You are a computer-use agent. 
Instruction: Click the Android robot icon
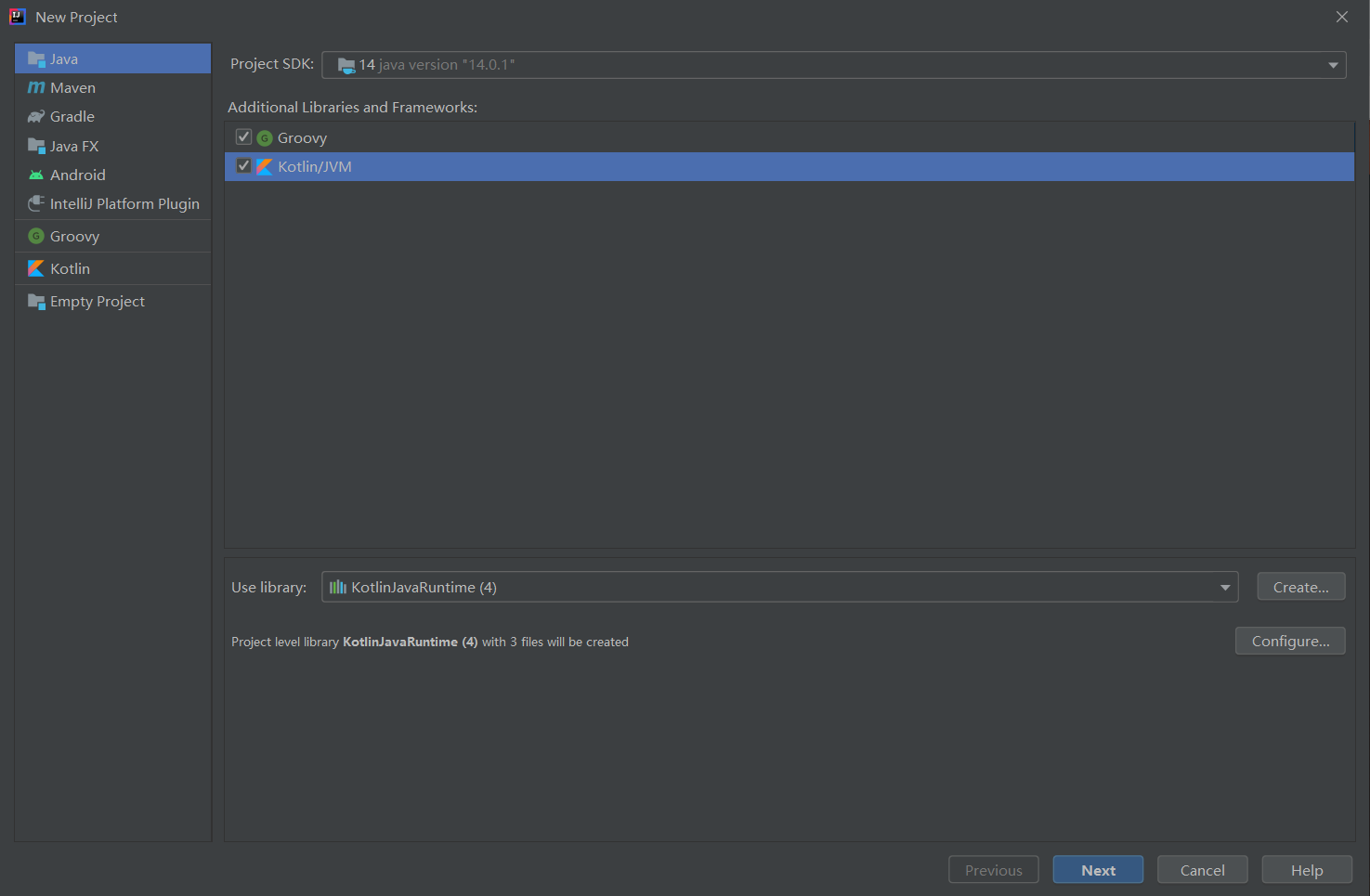click(x=36, y=175)
